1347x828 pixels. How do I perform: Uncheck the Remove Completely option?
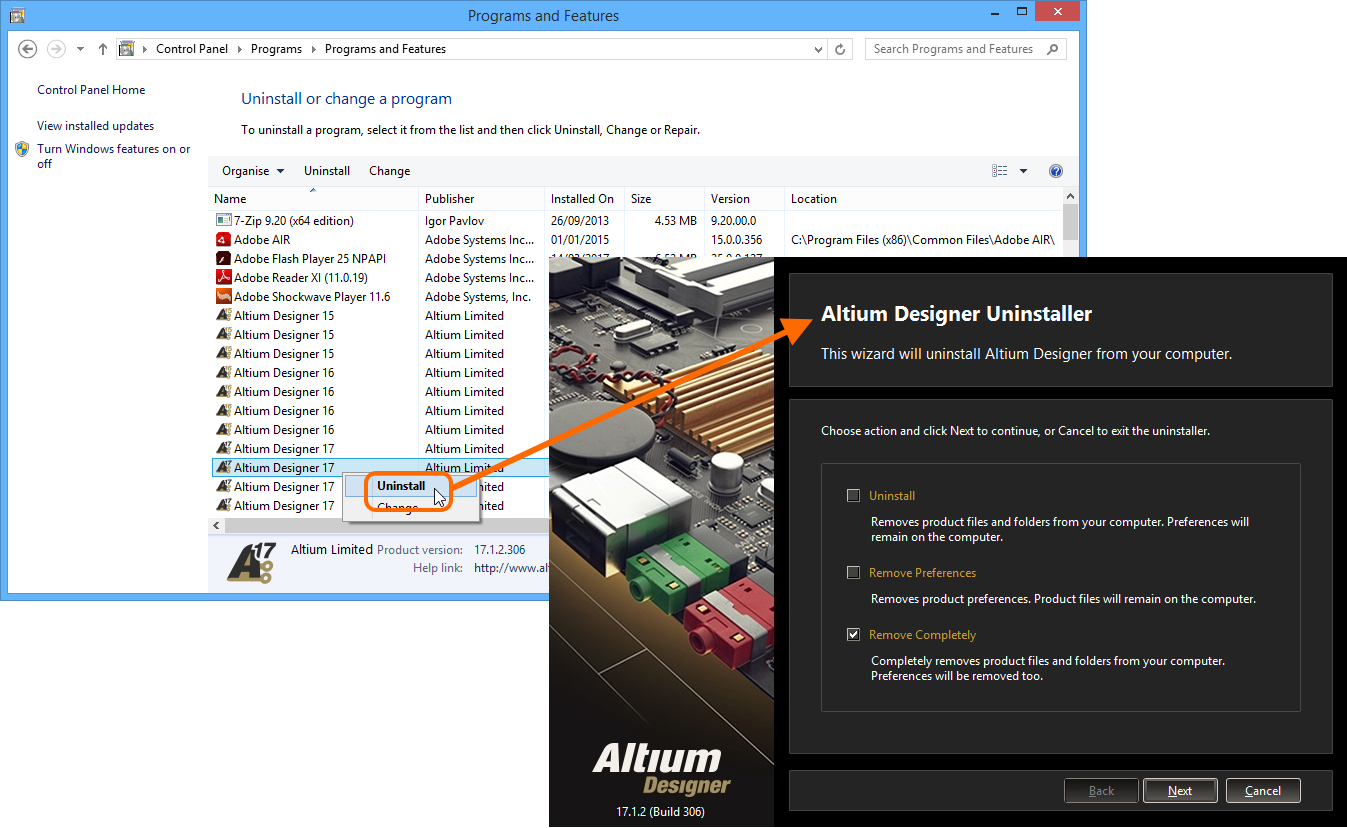[853, 635]
